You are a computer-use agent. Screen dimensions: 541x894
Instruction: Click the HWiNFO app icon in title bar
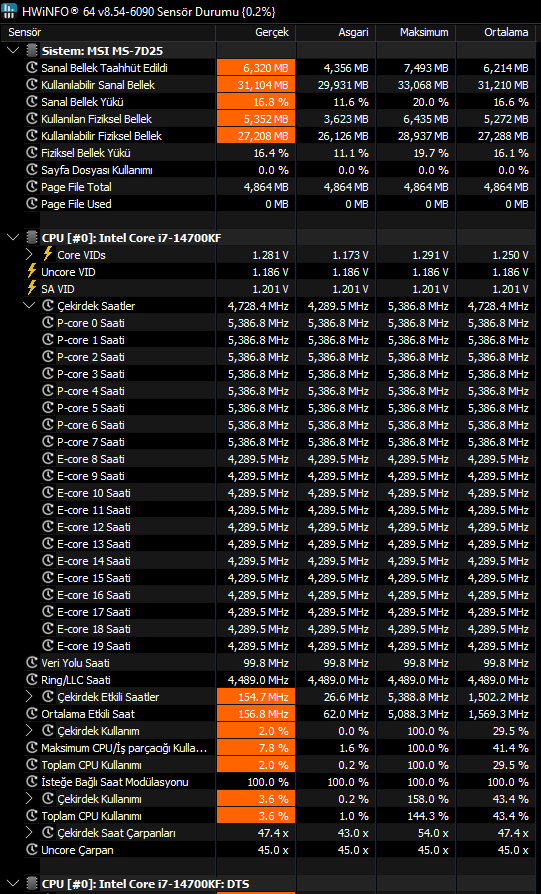[x=9, y=11]
